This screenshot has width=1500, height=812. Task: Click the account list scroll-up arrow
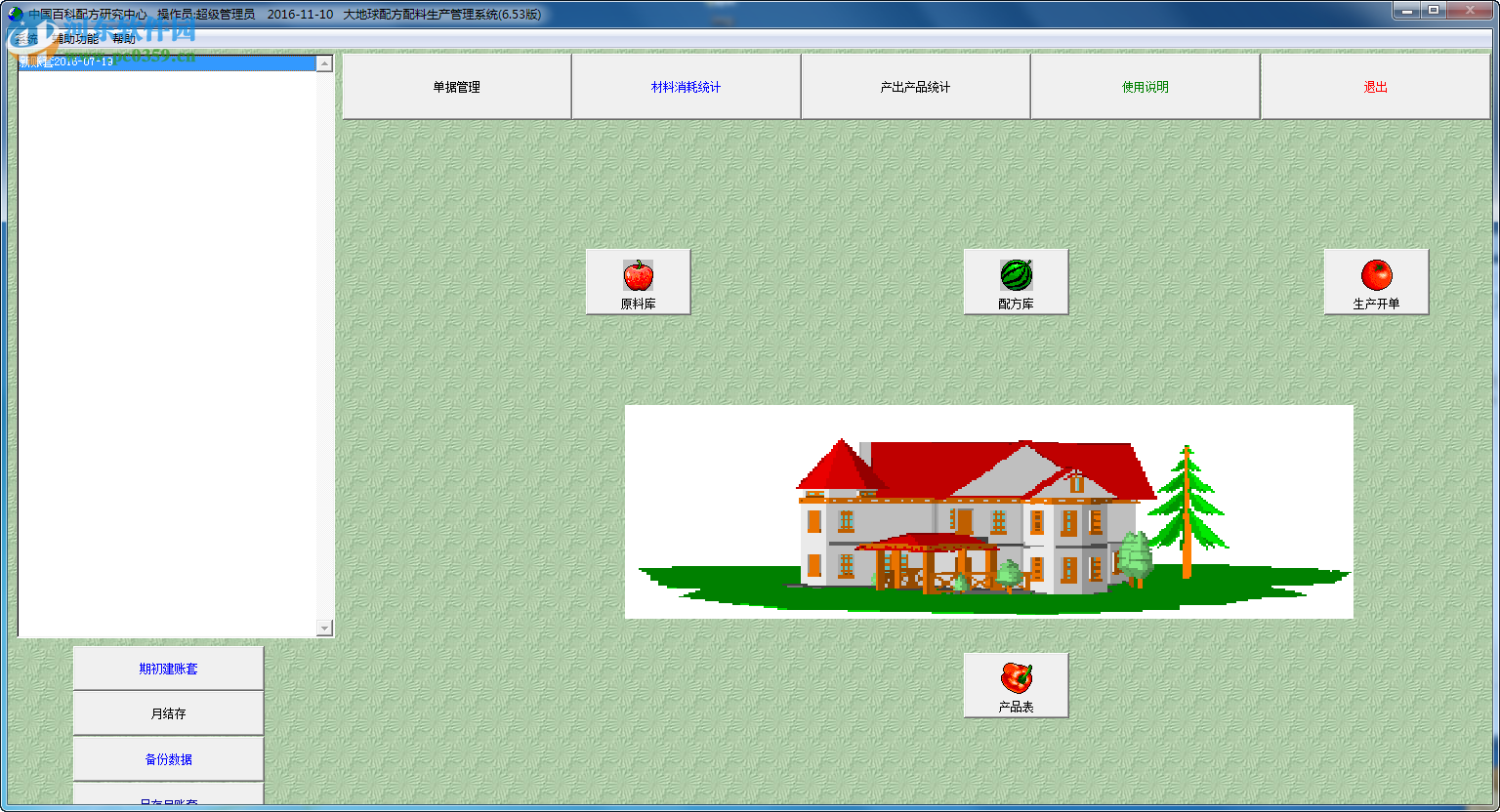tap(325, 63)
